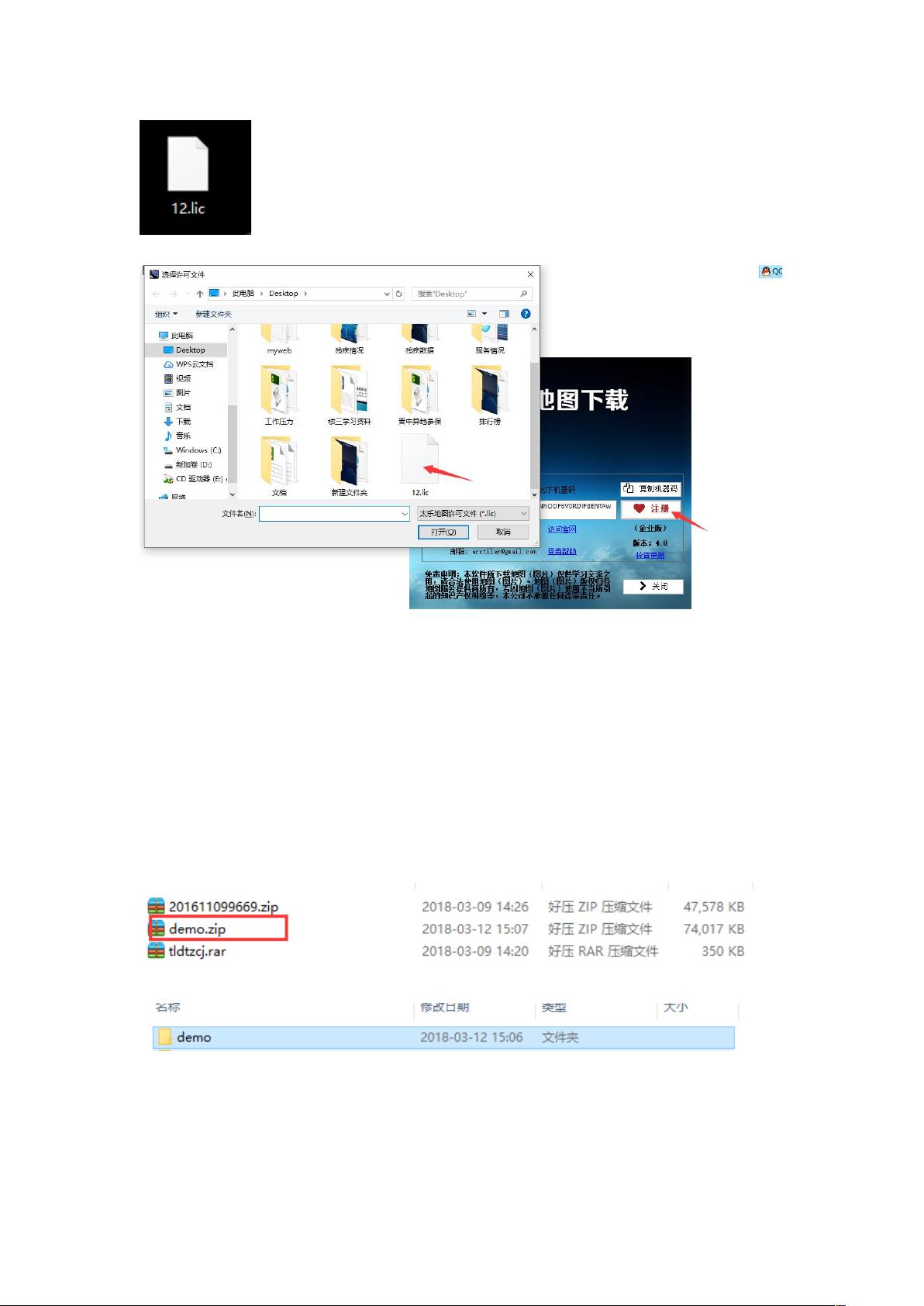Viewport: 924px width, 1306px height.
Task: Open the 文件名 combo box dropdown
Action: coord(404,514)
